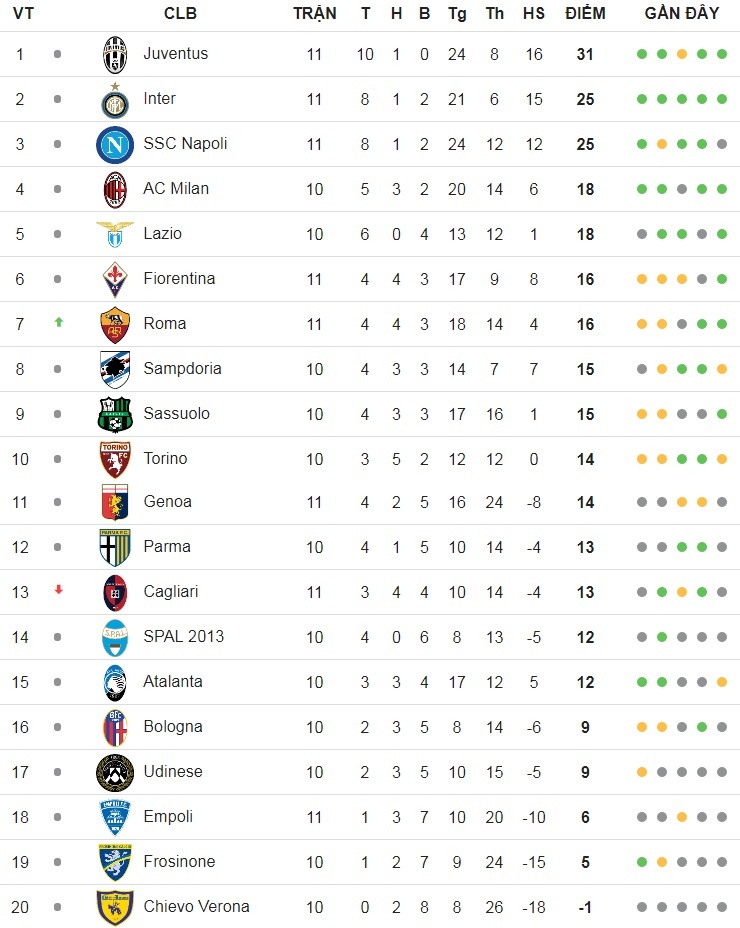Click the CLB column header
Viewport: 740px width, 928px height.
click(x=180, y=14)
